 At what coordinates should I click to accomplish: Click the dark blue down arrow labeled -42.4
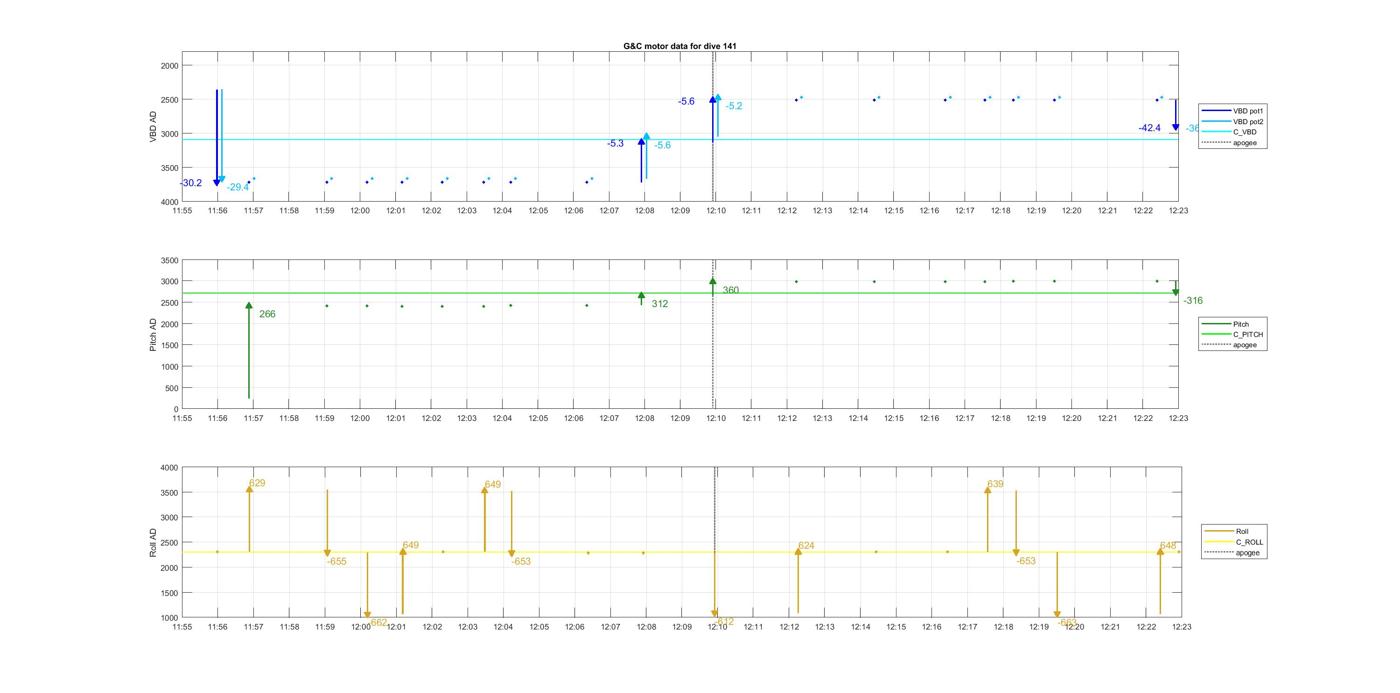1176,115
